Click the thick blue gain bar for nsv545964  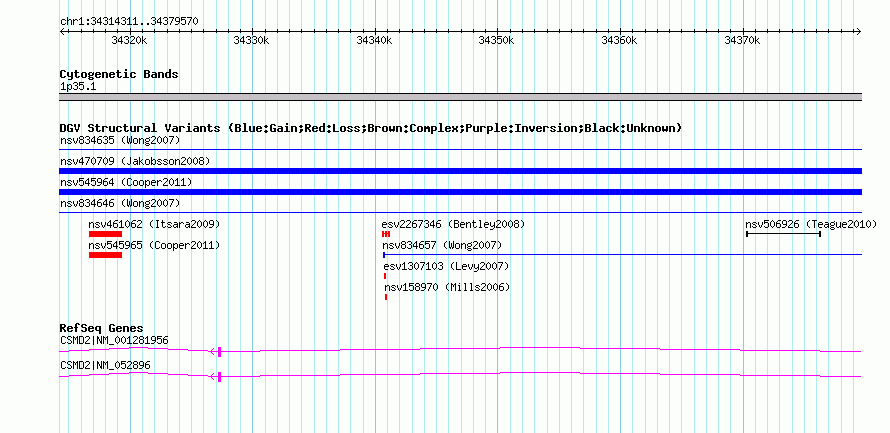coord(460,192)
